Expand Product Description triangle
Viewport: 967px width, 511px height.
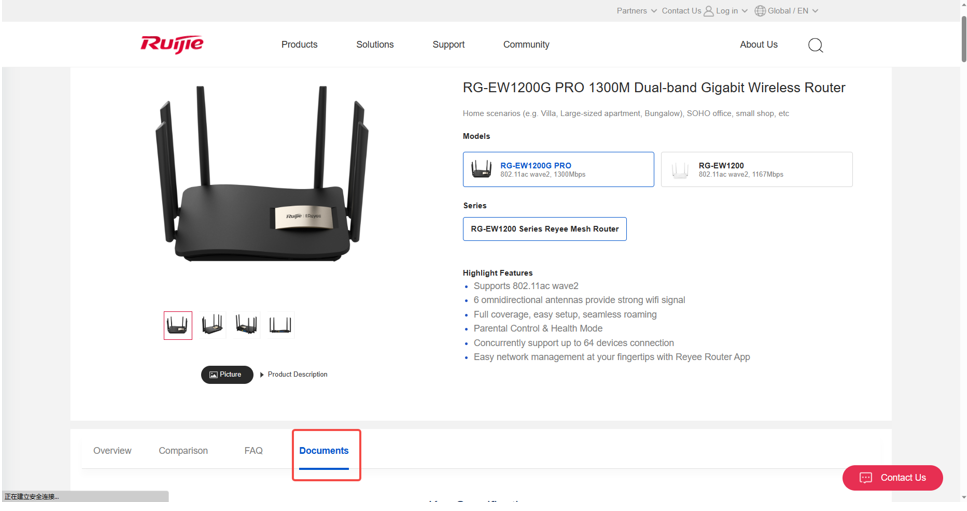click(x=262, y=375)
